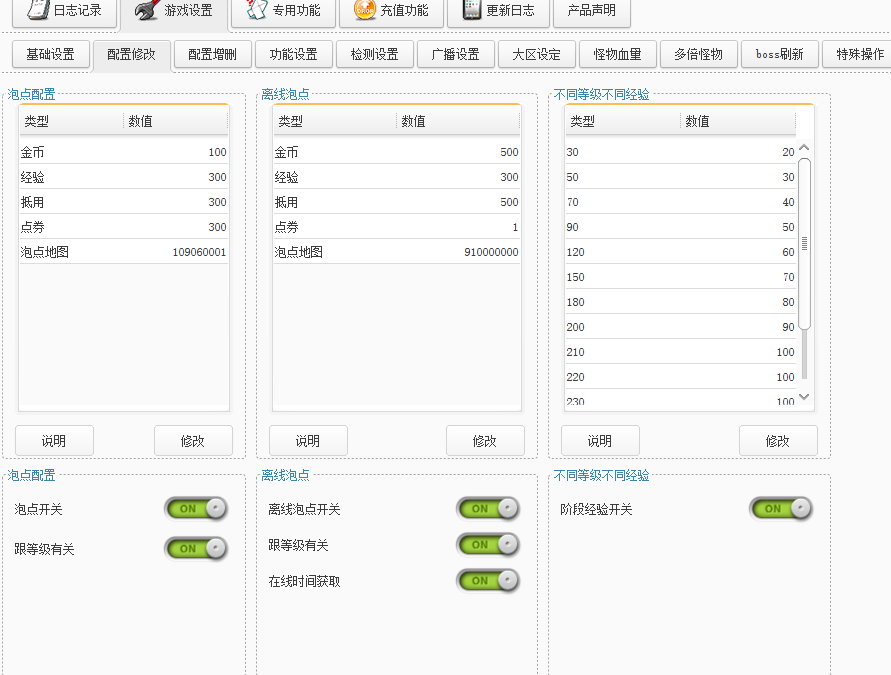The width and height of the screenshot is (891, 675).
Task: Switch to the 广播设置 sub-tab
Action: (455, 55)
